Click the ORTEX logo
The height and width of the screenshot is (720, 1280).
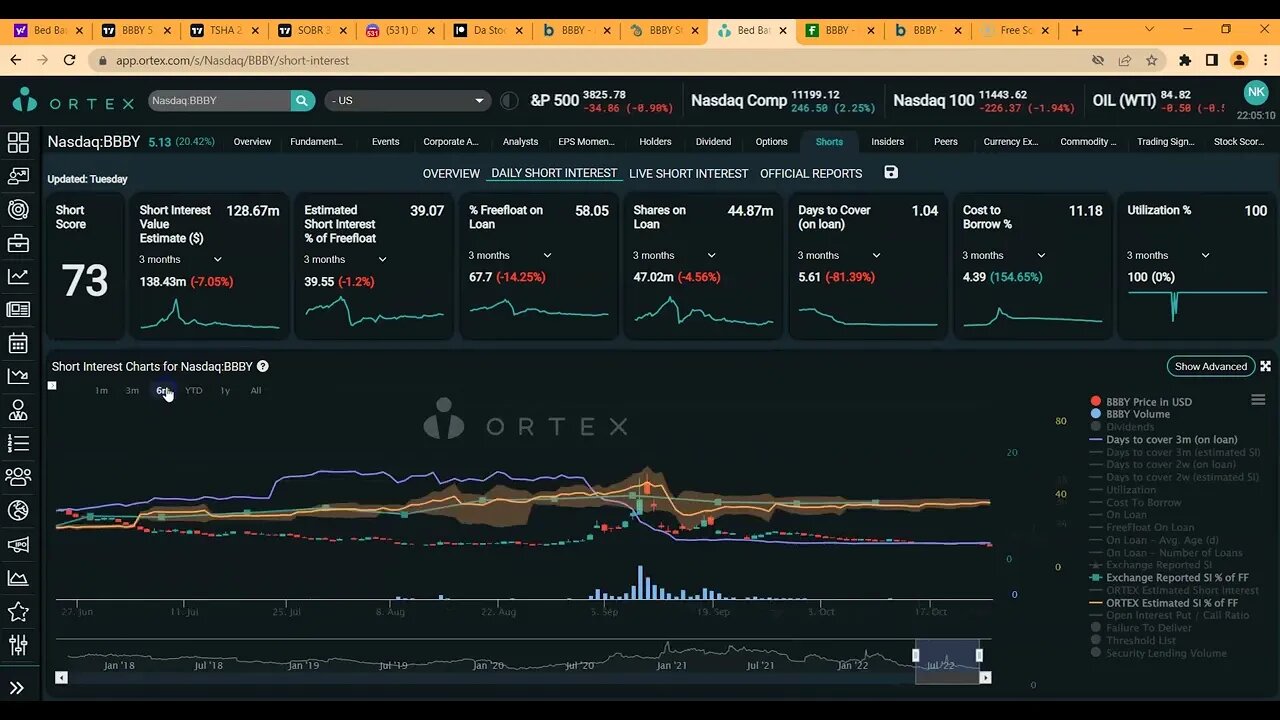(73, 101)
